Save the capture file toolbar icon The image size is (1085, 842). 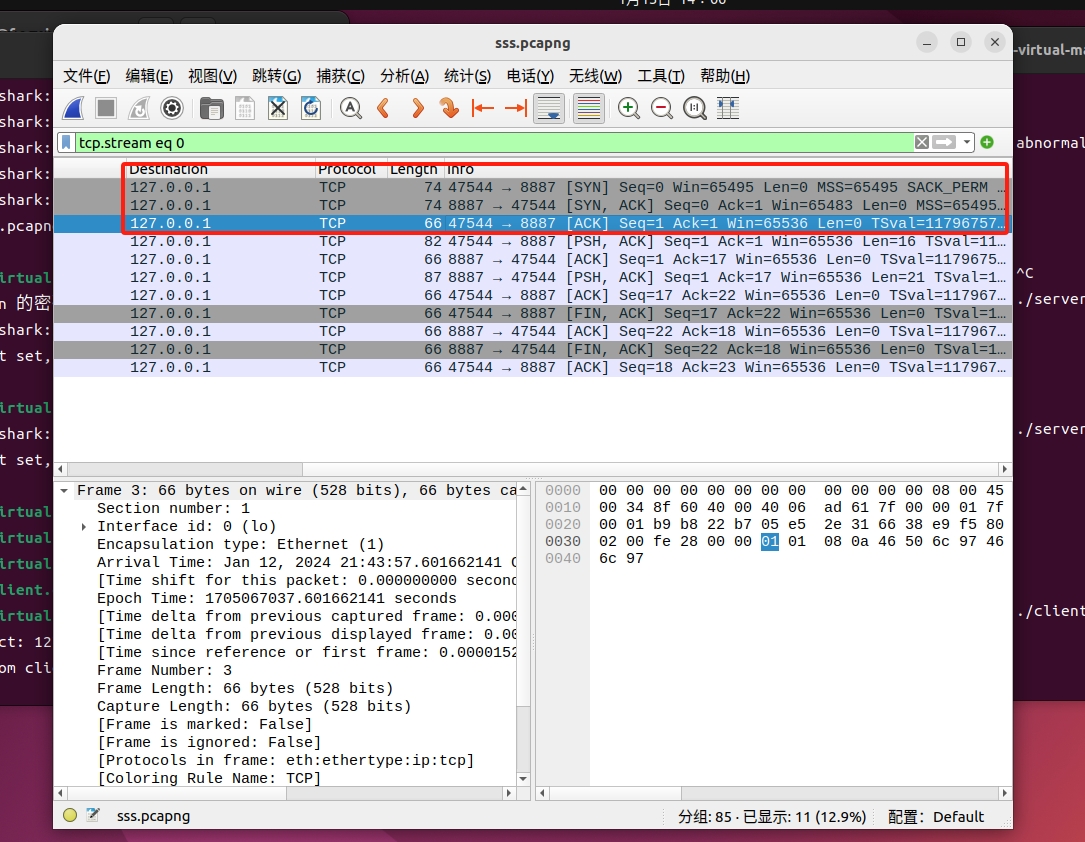(244, 108)
